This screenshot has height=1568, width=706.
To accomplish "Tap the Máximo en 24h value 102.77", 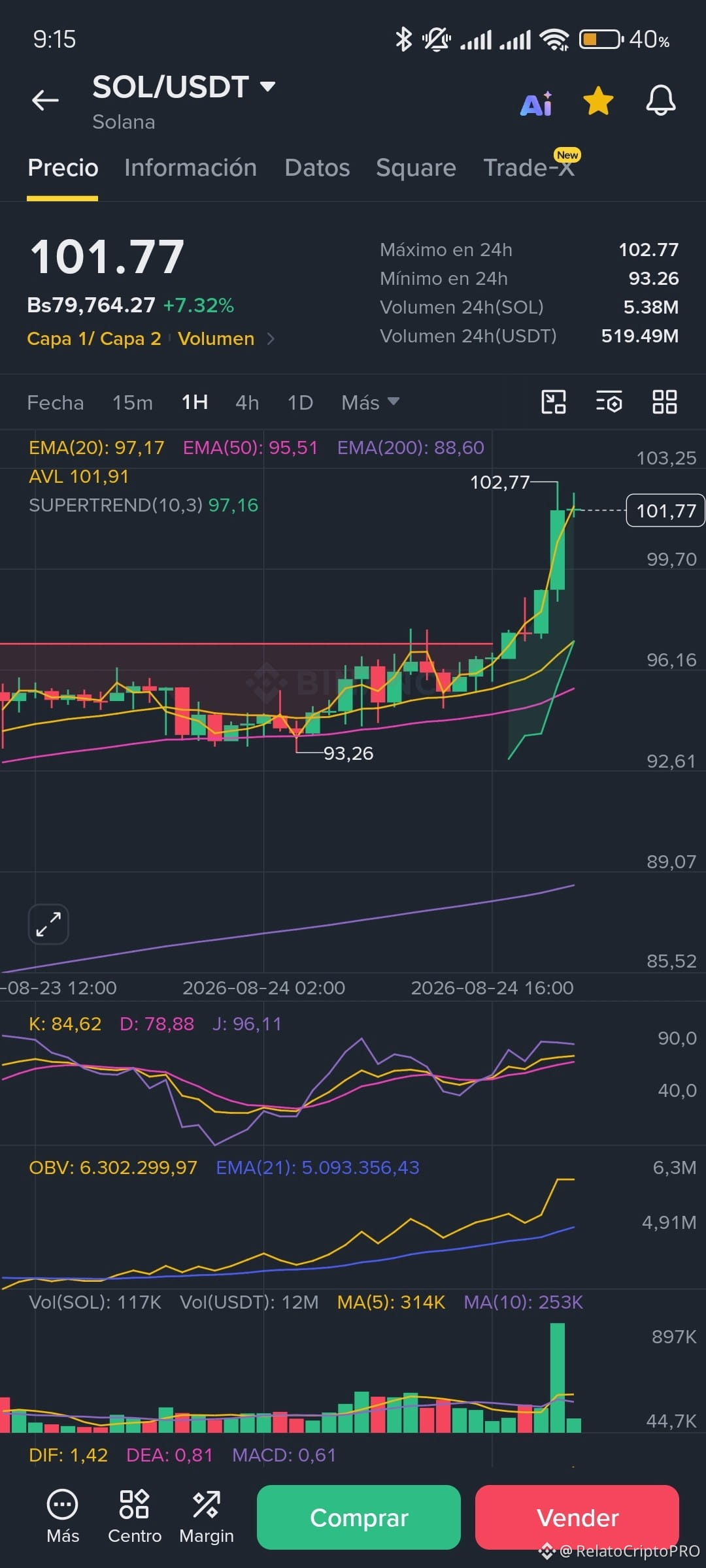I will 648,250.
